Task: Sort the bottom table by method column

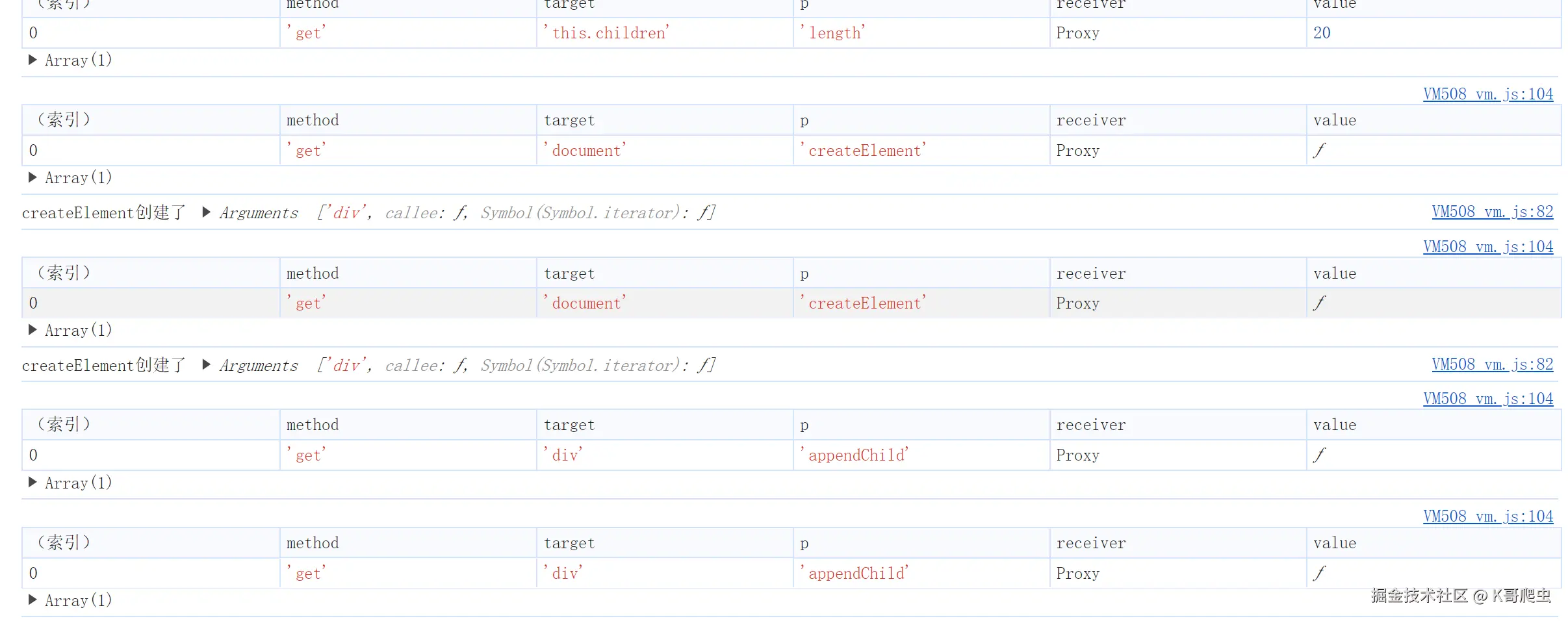Action: (313, 543)
